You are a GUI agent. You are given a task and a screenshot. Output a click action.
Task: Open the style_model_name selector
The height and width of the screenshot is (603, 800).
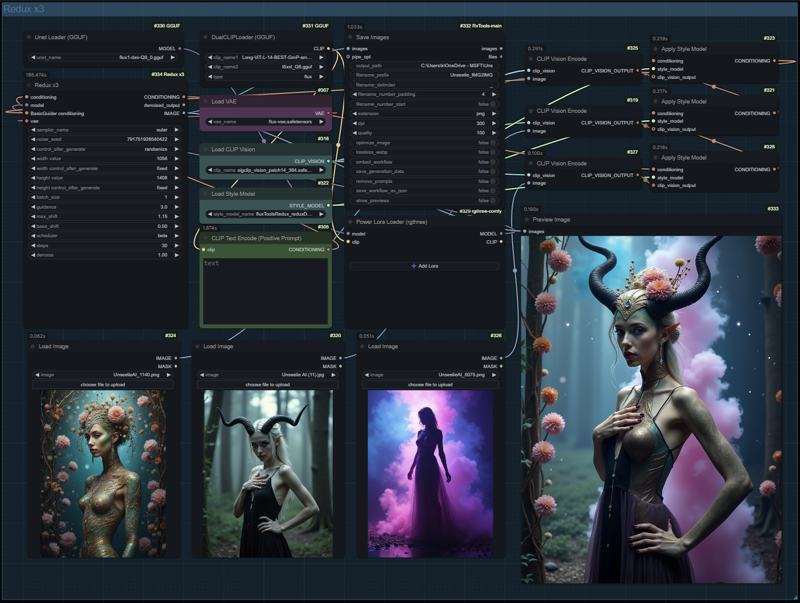(266, 214)
